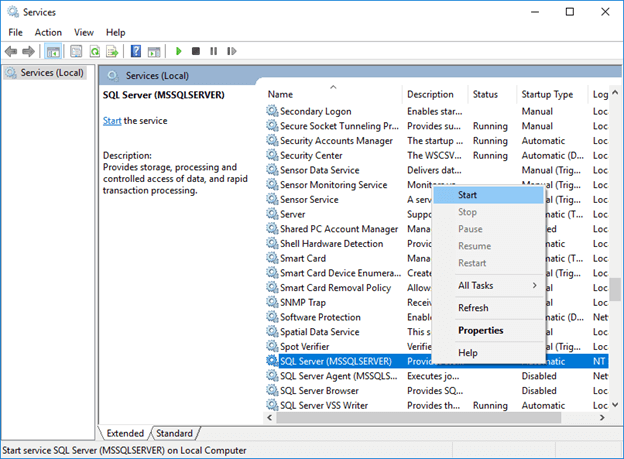The height and width of the screenshot is (459, 624).
Task: Toggle Show/Hide Console Tree toolbar icon
Action: click(x=53, y=51)
